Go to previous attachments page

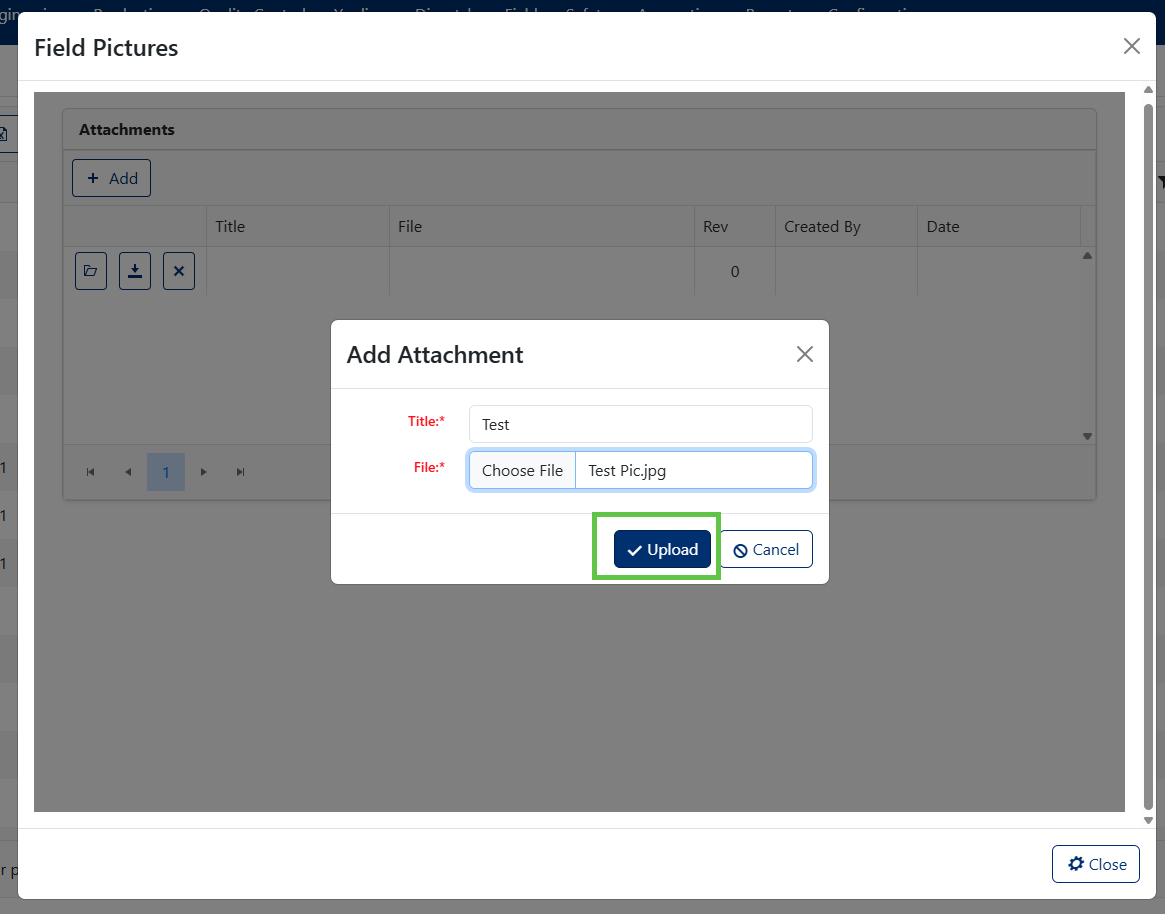(x=128, y=472)
